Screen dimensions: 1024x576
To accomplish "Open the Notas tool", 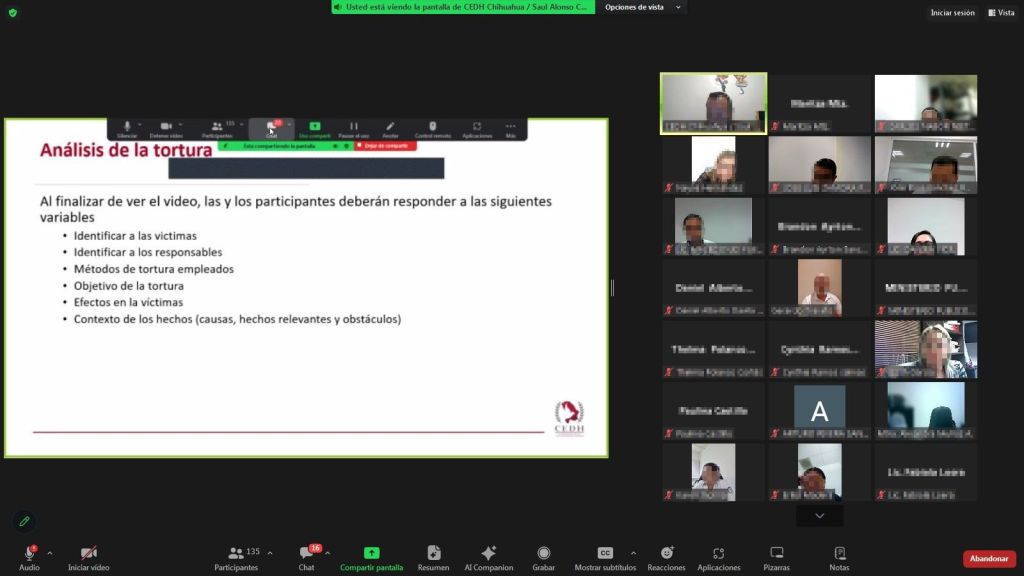I will [x=839, y=557].
